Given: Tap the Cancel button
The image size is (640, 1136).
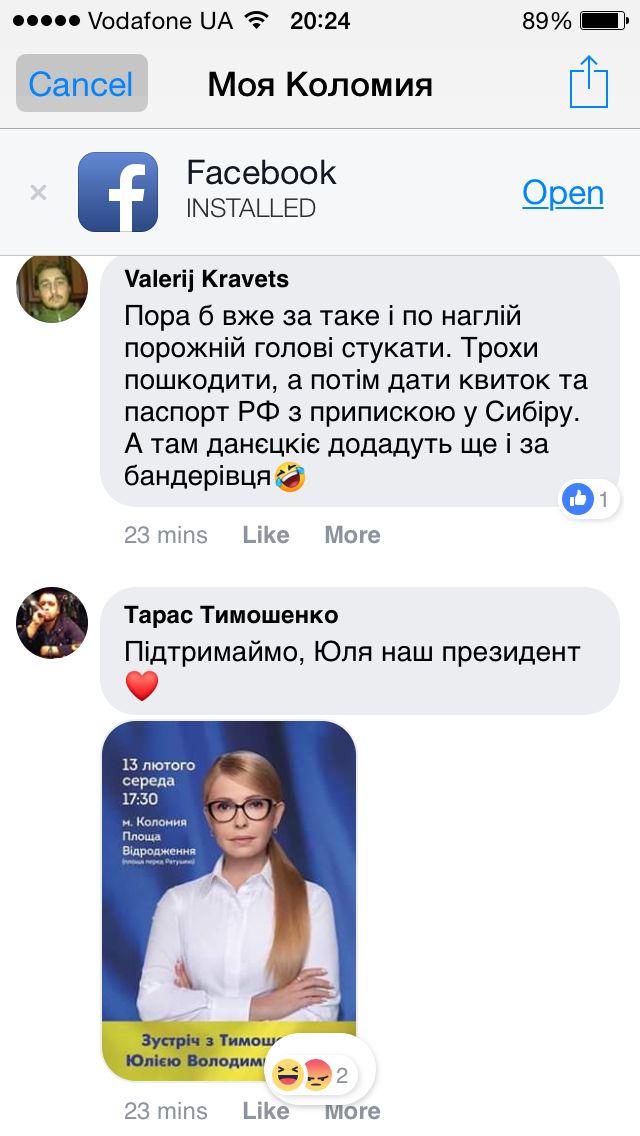Looking at the screenshot, I should click(x=80, y=84).
